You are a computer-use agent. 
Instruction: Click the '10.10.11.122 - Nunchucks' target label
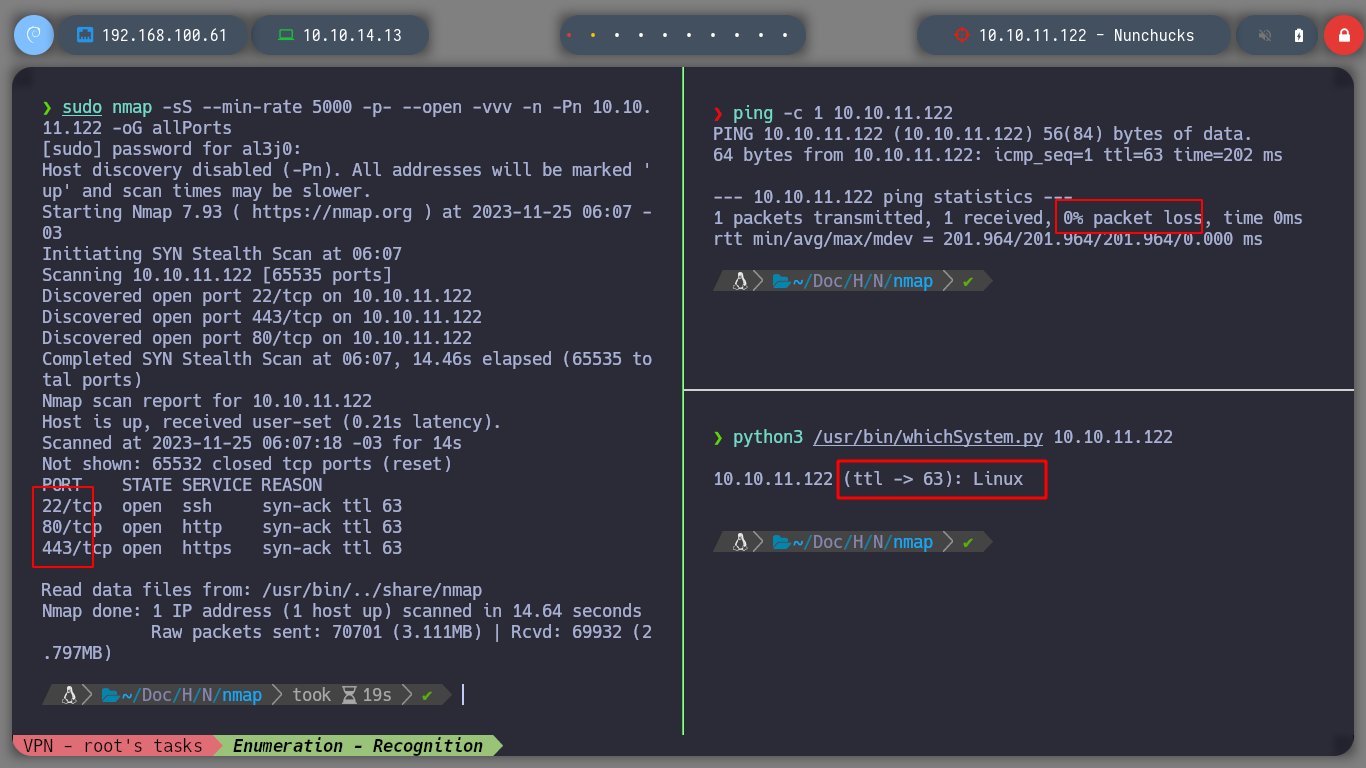click(x=1086, y=35)
